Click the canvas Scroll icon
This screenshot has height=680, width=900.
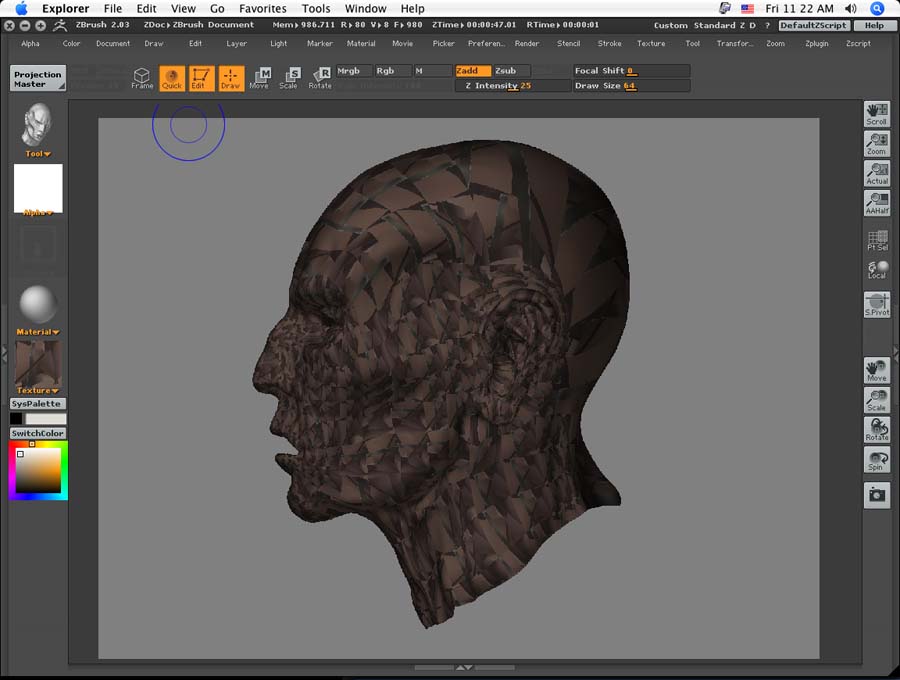coord(876,114)
